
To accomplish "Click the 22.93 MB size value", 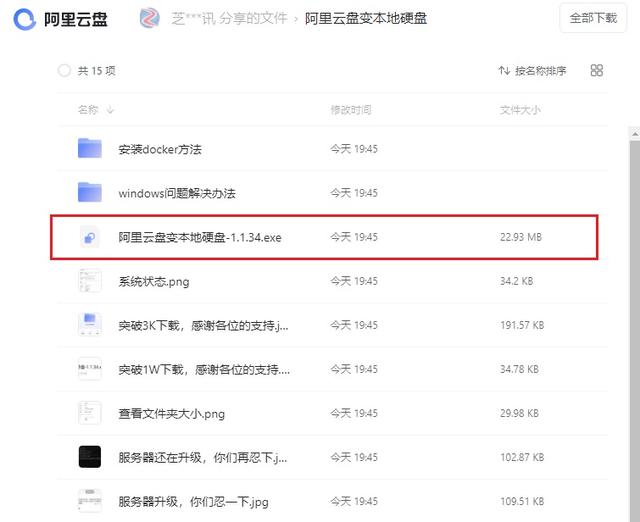I will 521,237.
